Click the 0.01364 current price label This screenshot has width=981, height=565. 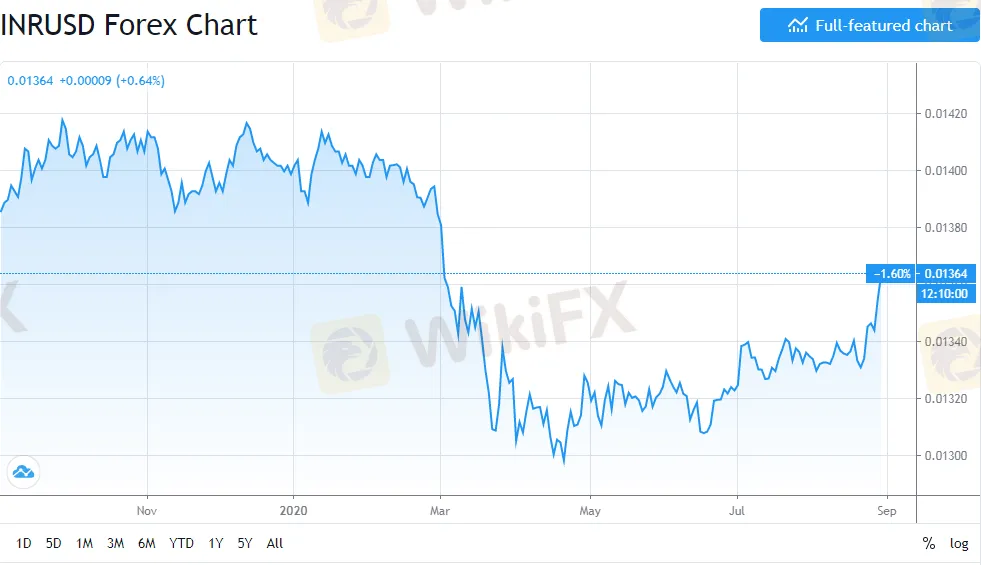coord(944,274)
